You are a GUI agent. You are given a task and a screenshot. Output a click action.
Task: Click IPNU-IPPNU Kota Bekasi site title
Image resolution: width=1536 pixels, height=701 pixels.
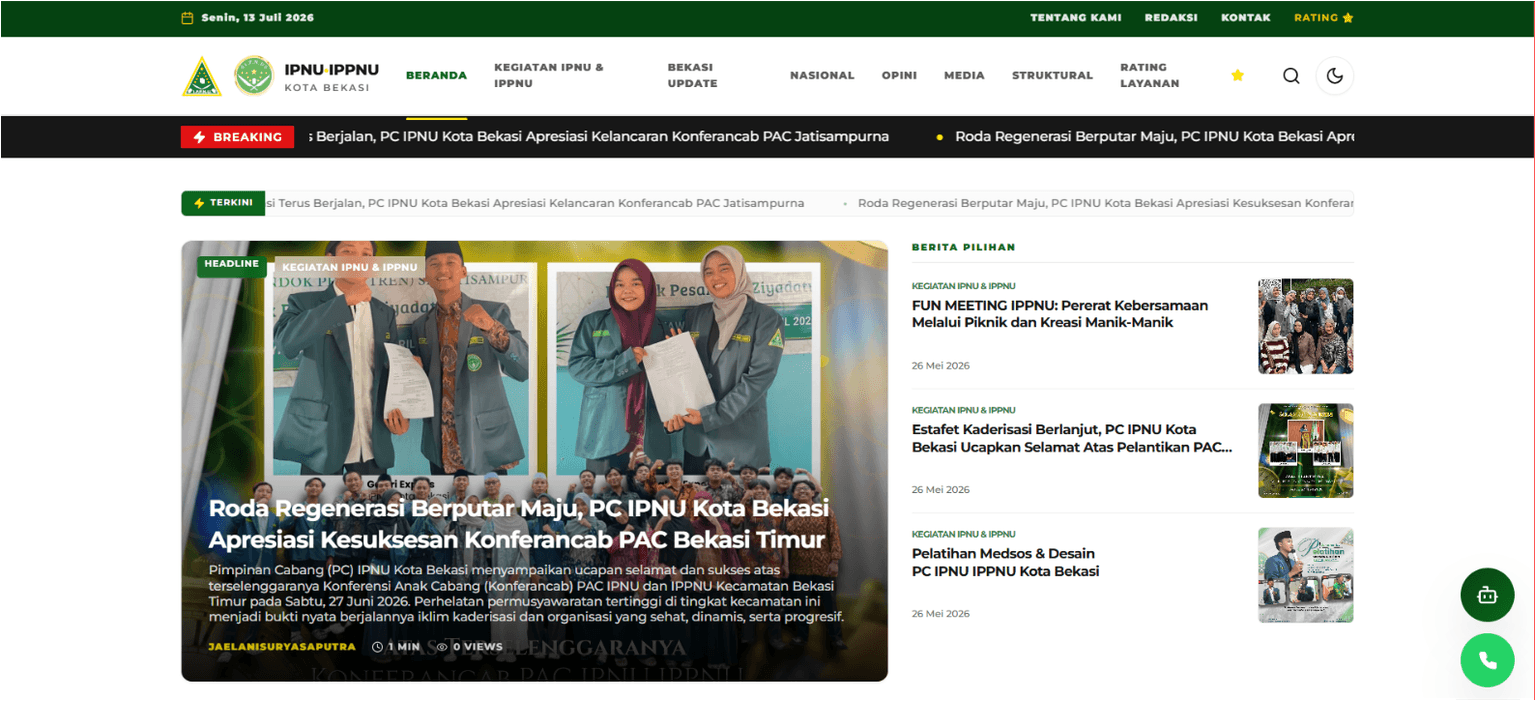331,77
